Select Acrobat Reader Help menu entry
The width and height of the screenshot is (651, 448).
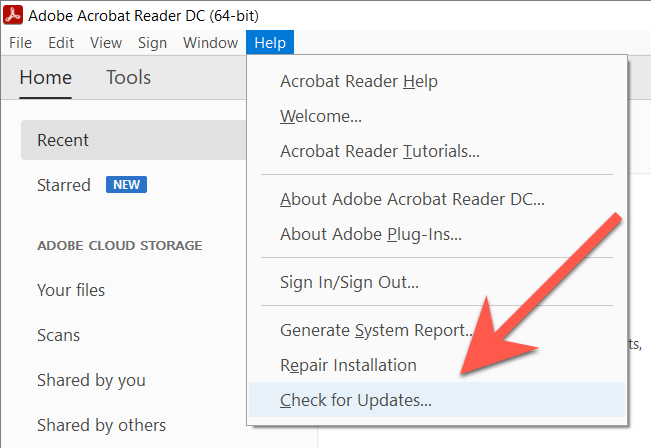[x=437, y=81]
